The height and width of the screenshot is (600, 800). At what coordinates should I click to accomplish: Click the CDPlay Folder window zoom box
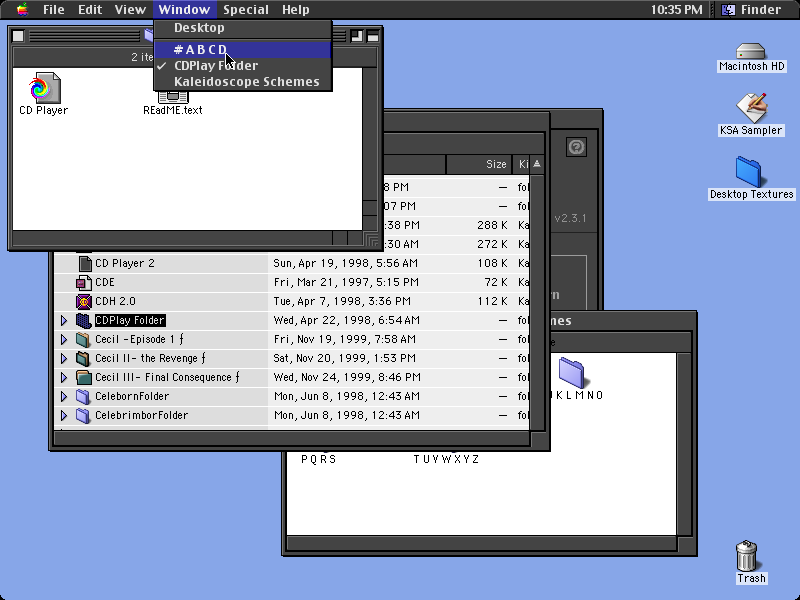357,36
